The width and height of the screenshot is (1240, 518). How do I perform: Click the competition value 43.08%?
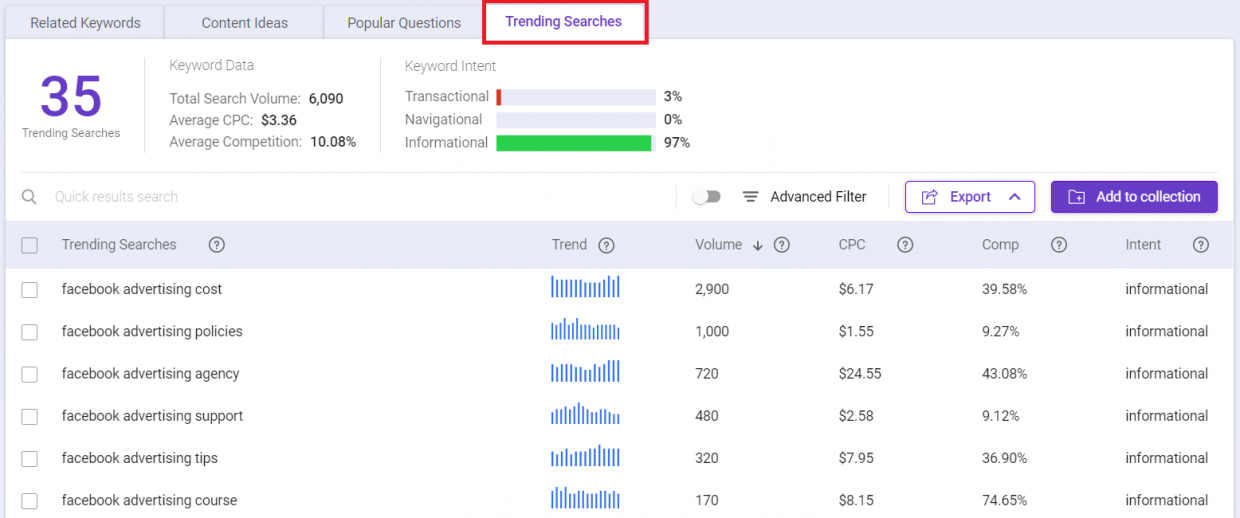pos(1004,373)
